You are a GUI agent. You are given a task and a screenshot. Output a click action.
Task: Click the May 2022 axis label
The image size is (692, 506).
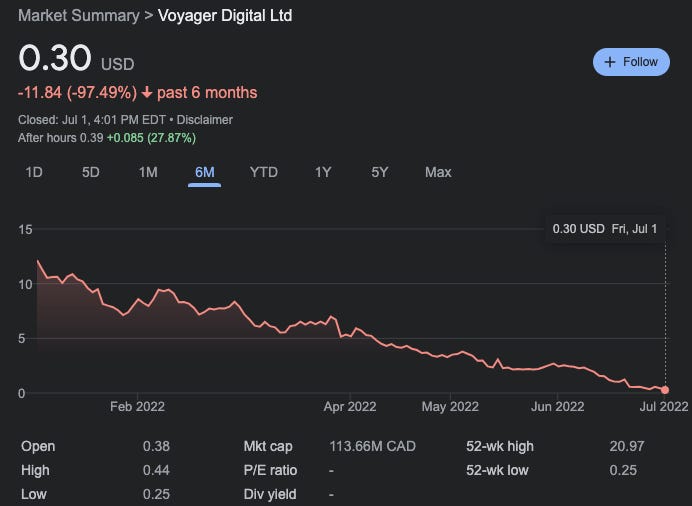pyautogui.click(x=450, y=406)
